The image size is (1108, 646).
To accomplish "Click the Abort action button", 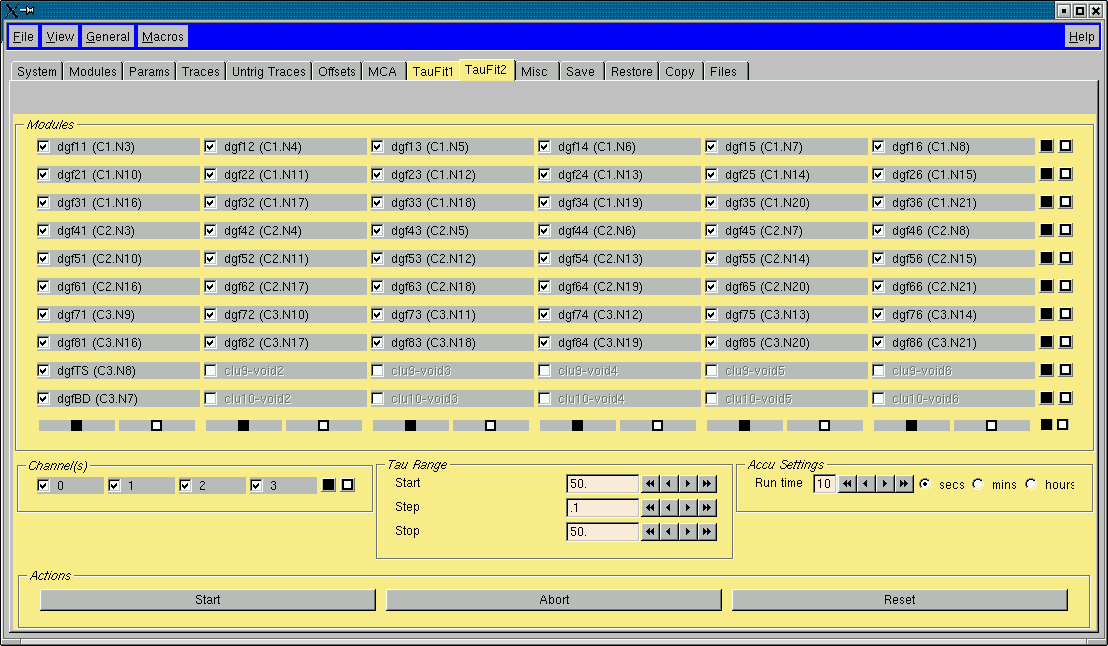I will [x=554, y=599].
